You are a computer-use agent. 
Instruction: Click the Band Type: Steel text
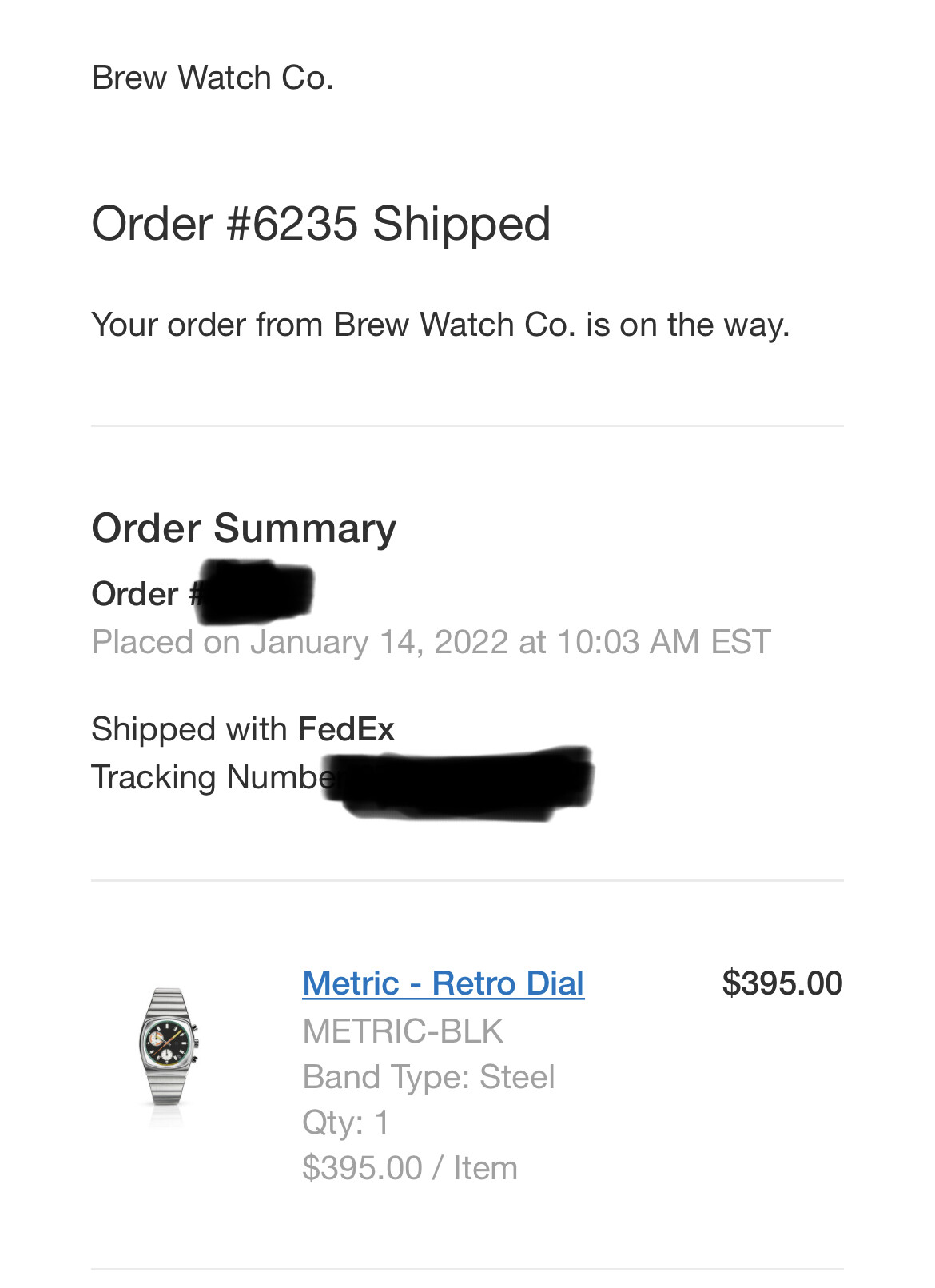428,1077
